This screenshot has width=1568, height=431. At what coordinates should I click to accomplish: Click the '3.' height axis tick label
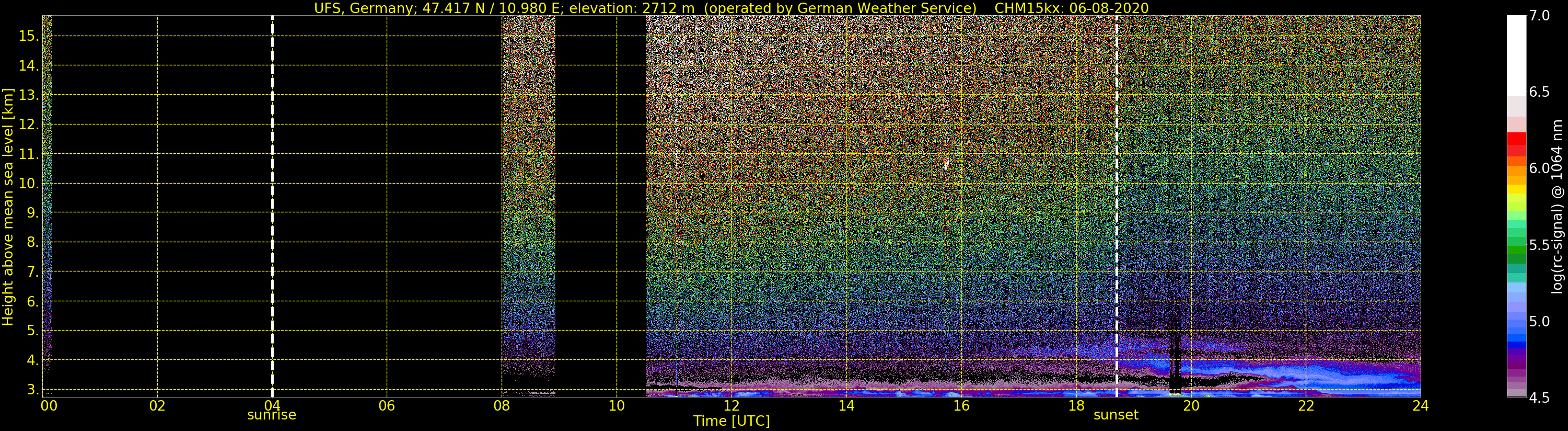(x=32, y=390)
